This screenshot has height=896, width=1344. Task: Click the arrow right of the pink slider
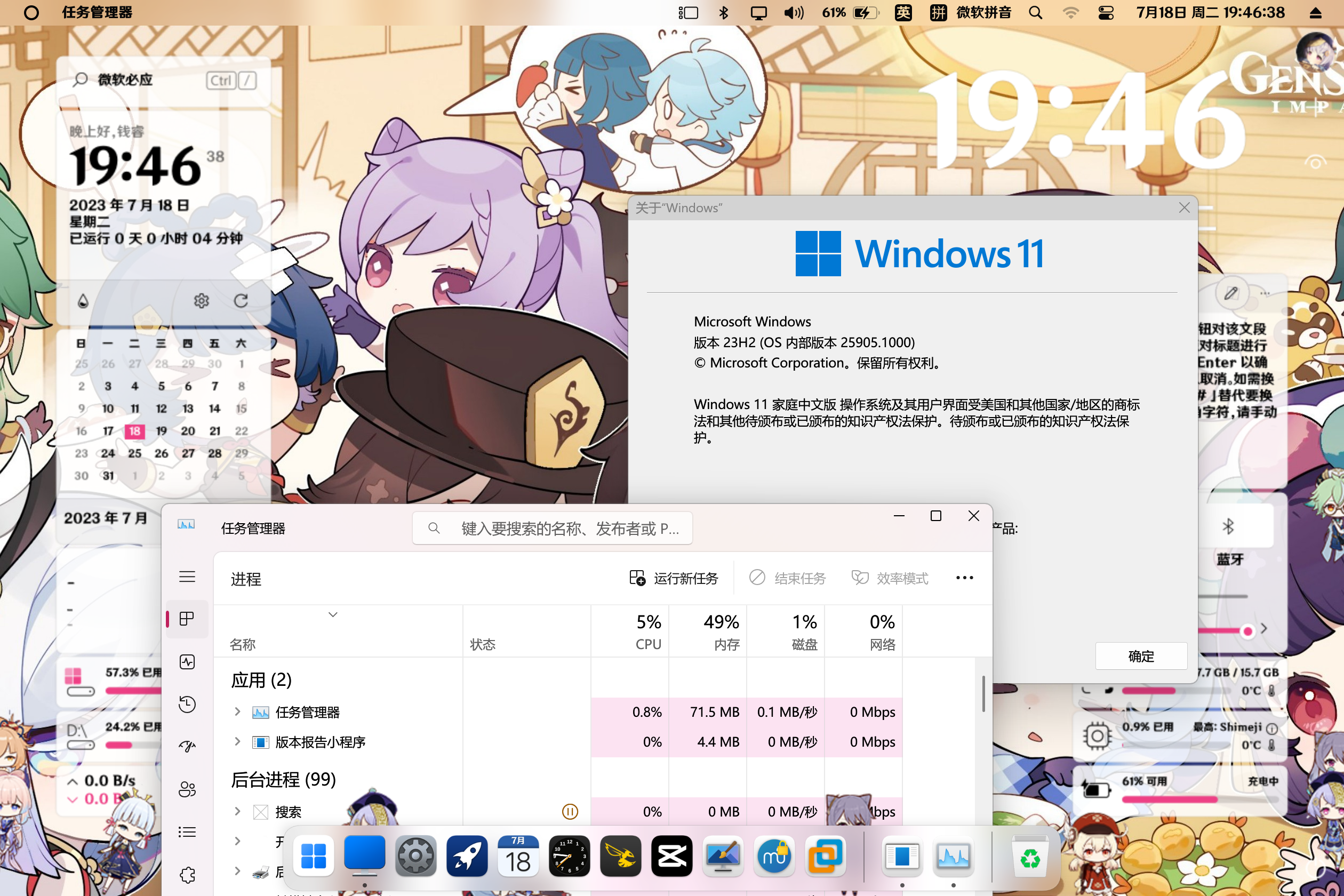1264,629
